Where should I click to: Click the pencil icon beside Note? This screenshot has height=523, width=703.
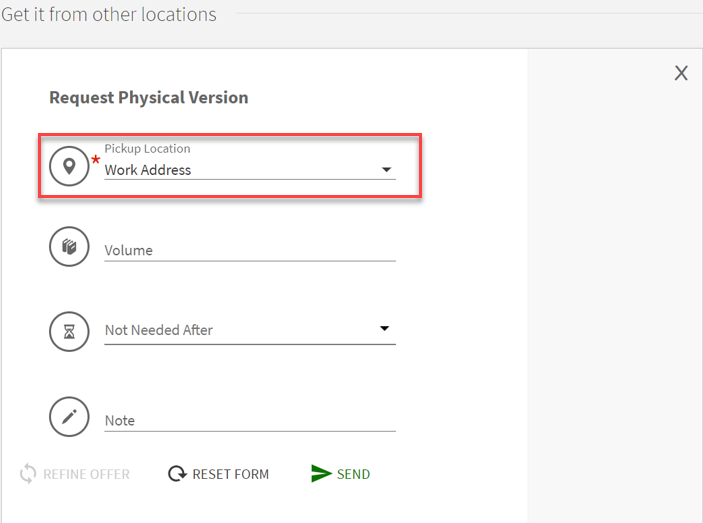click(x=69, y=417)
